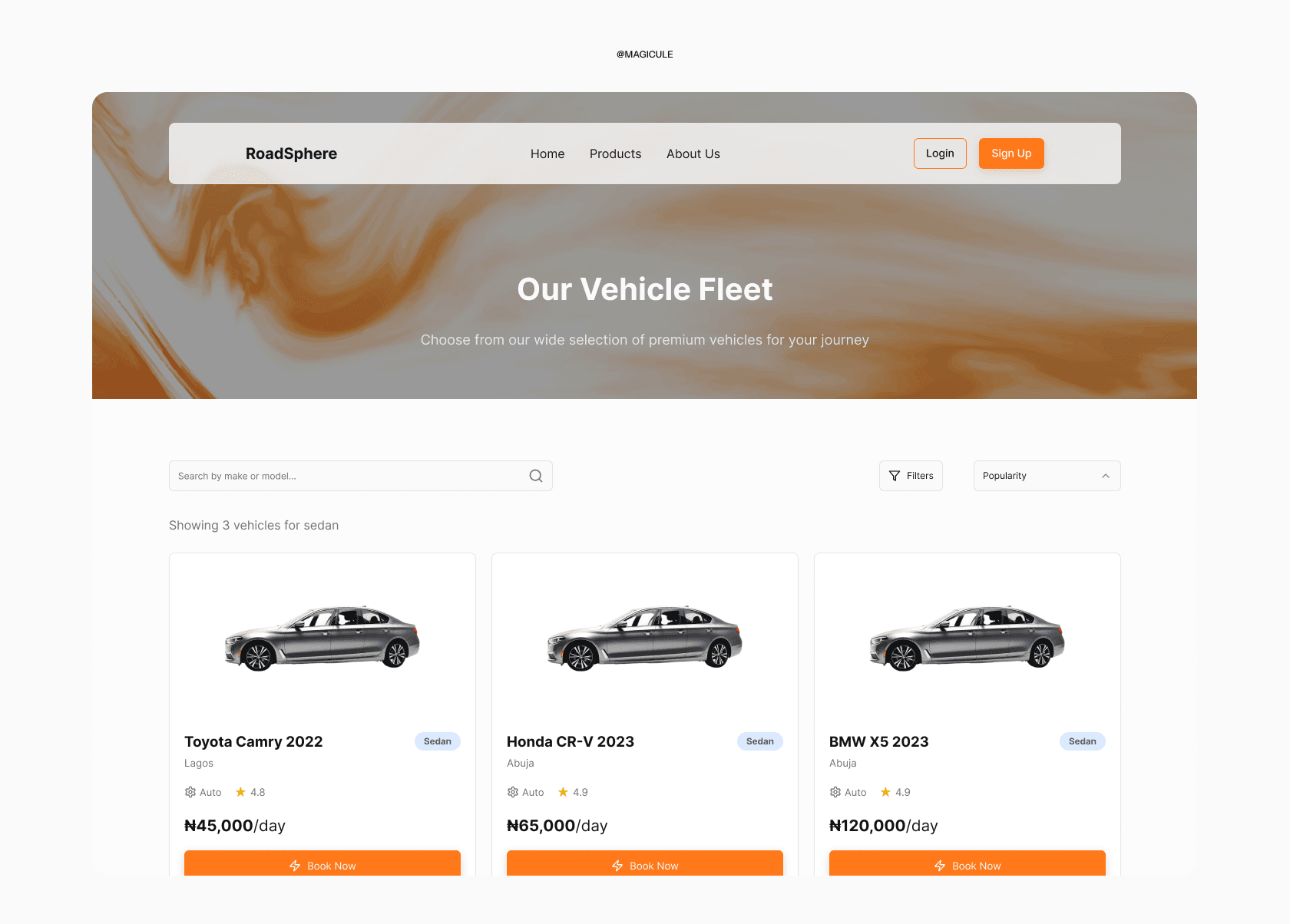
Task: Click the Sedan badge on Toyota Camry card
Action: click(438, 741)
